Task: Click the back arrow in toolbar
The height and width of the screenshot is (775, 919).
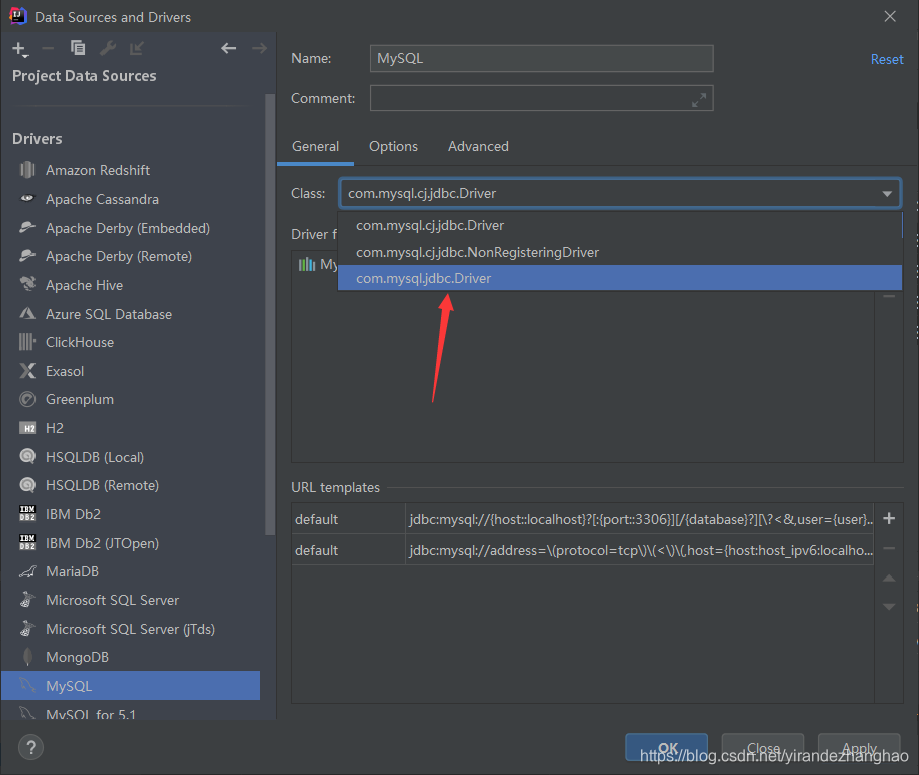Action: 229,48
